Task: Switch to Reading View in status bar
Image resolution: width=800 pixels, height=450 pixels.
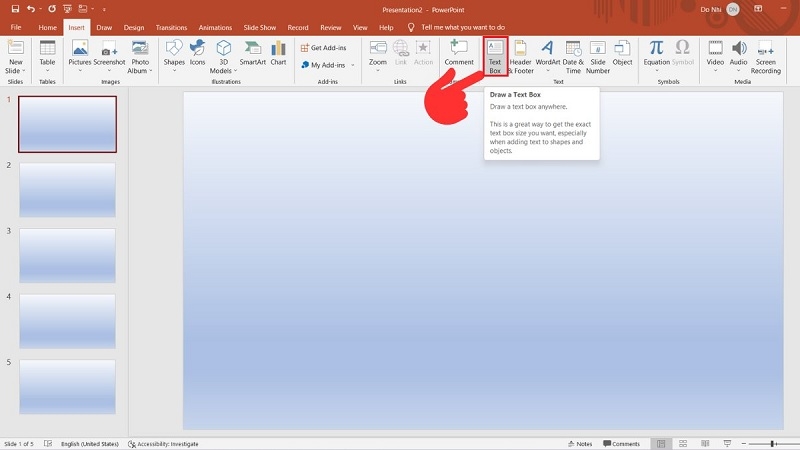Action: click(x=705, y=444)
